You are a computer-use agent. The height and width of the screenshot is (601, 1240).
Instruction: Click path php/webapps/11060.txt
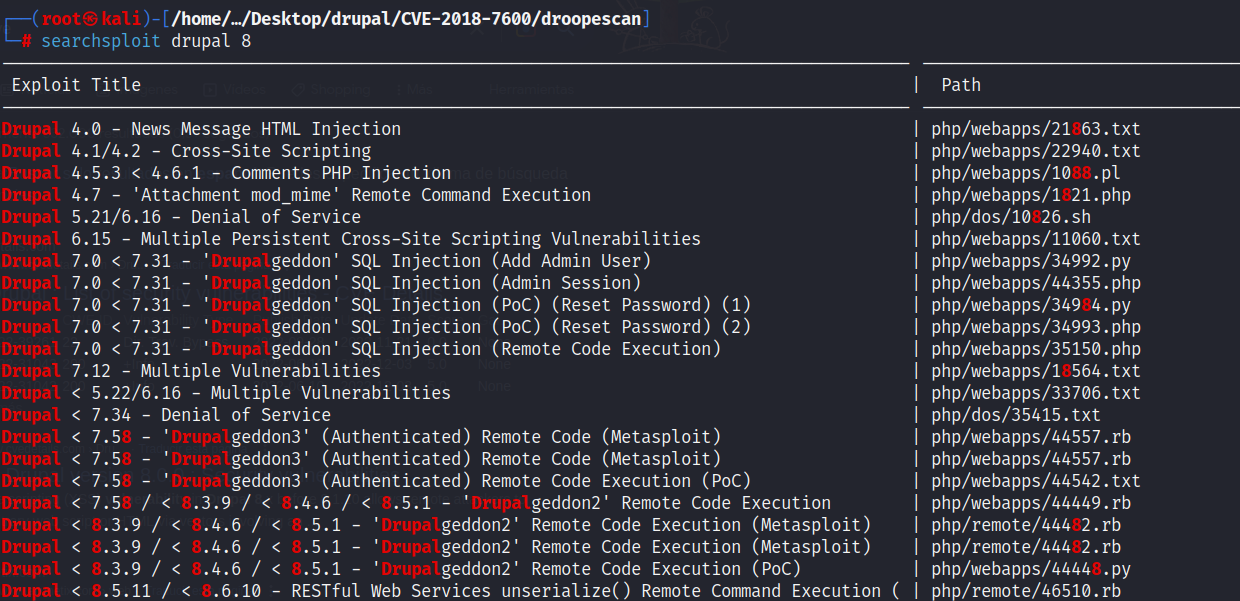pyautogui.click(x=1036, y=239)
